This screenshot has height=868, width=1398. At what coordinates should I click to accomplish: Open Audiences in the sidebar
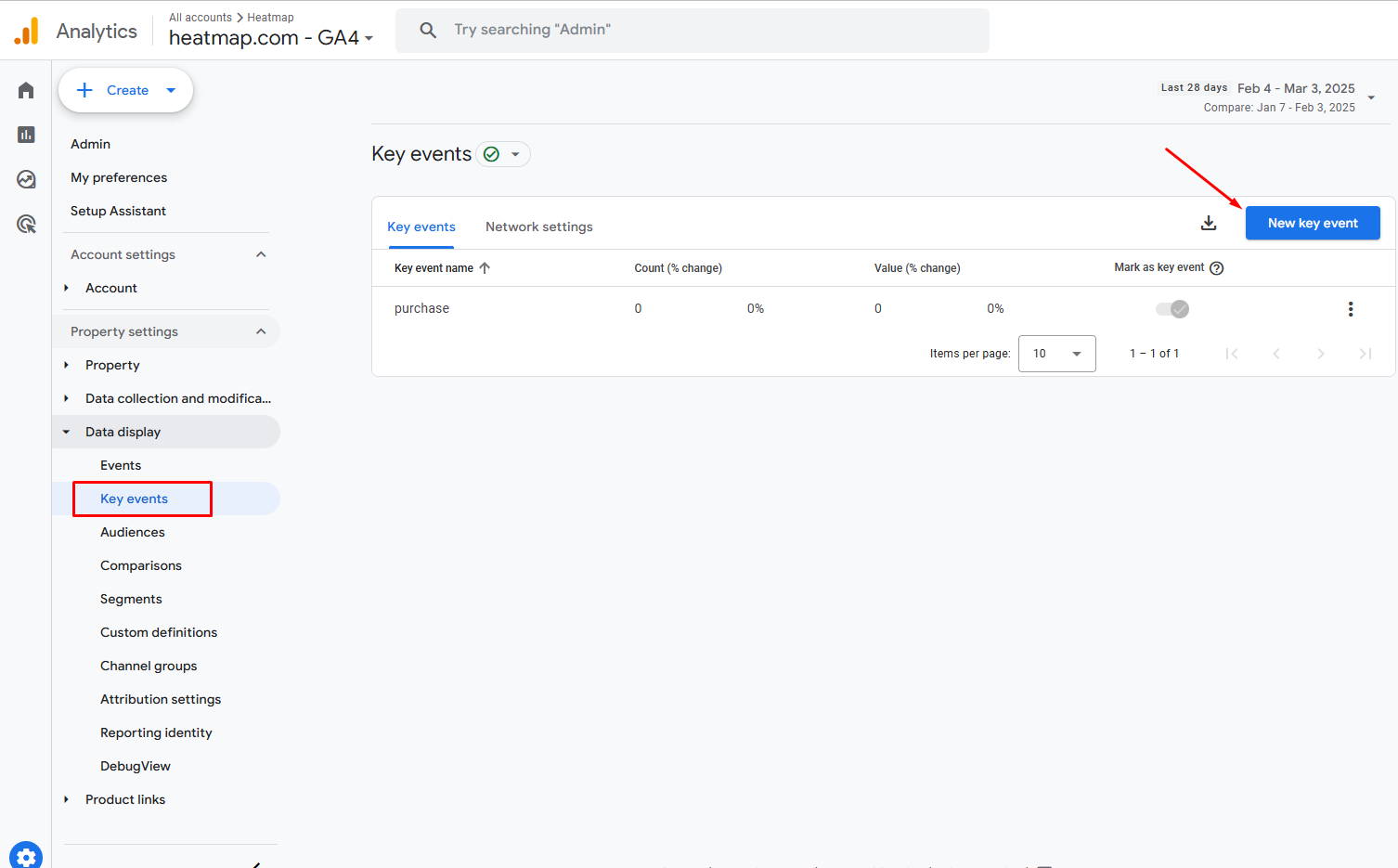(x=133, y=532)
